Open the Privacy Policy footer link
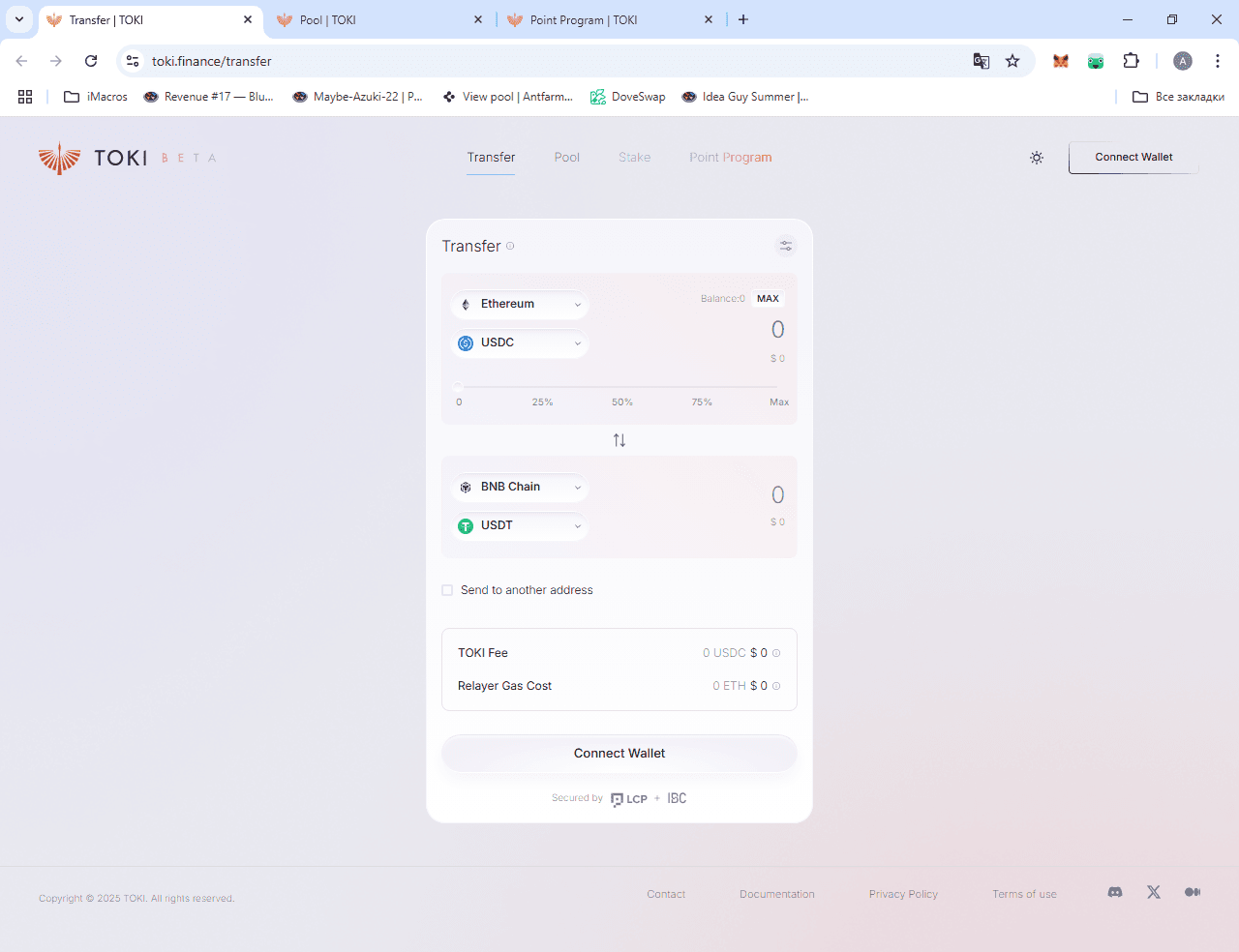 point(903,894)
